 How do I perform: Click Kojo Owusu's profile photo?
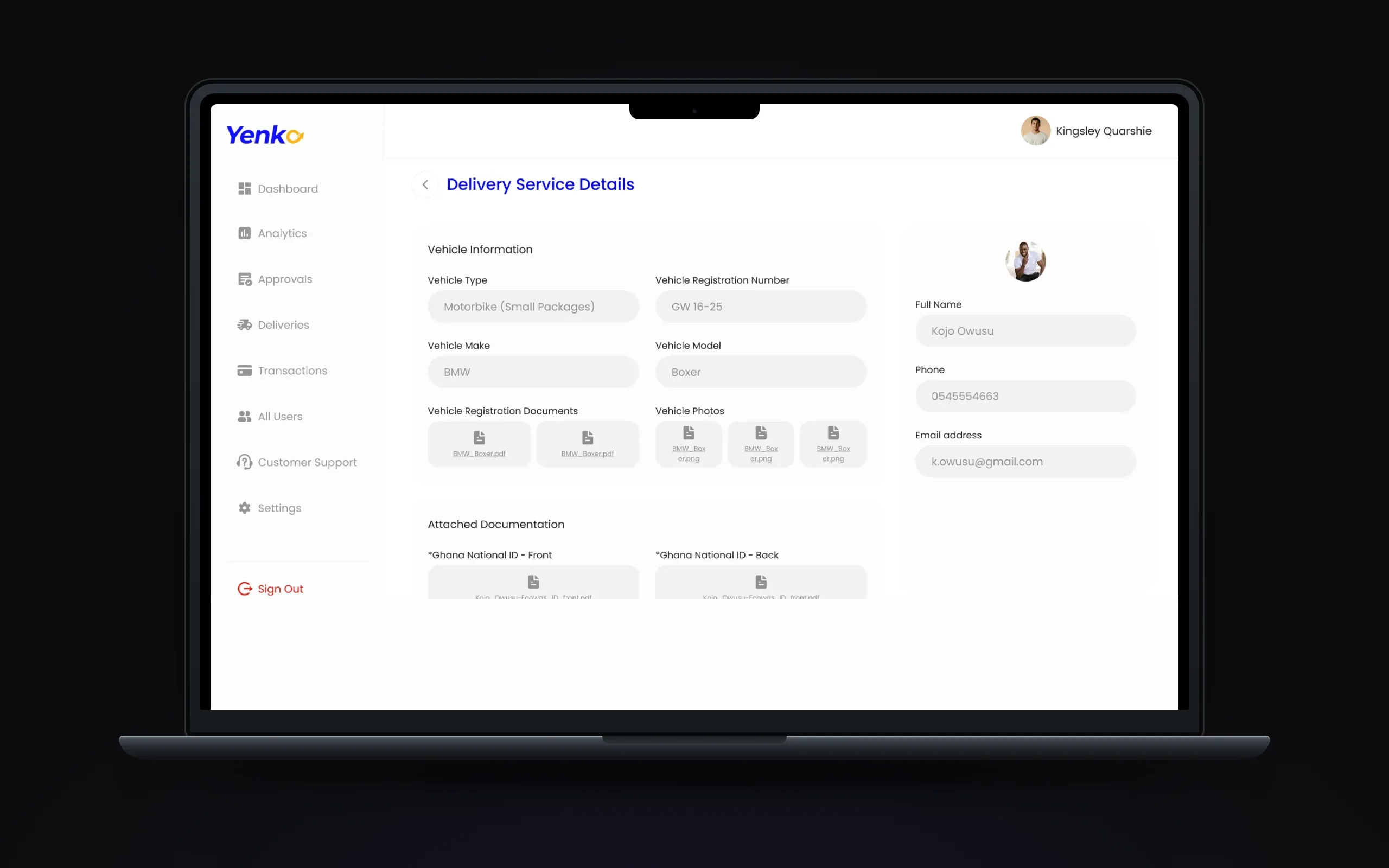1025,261
